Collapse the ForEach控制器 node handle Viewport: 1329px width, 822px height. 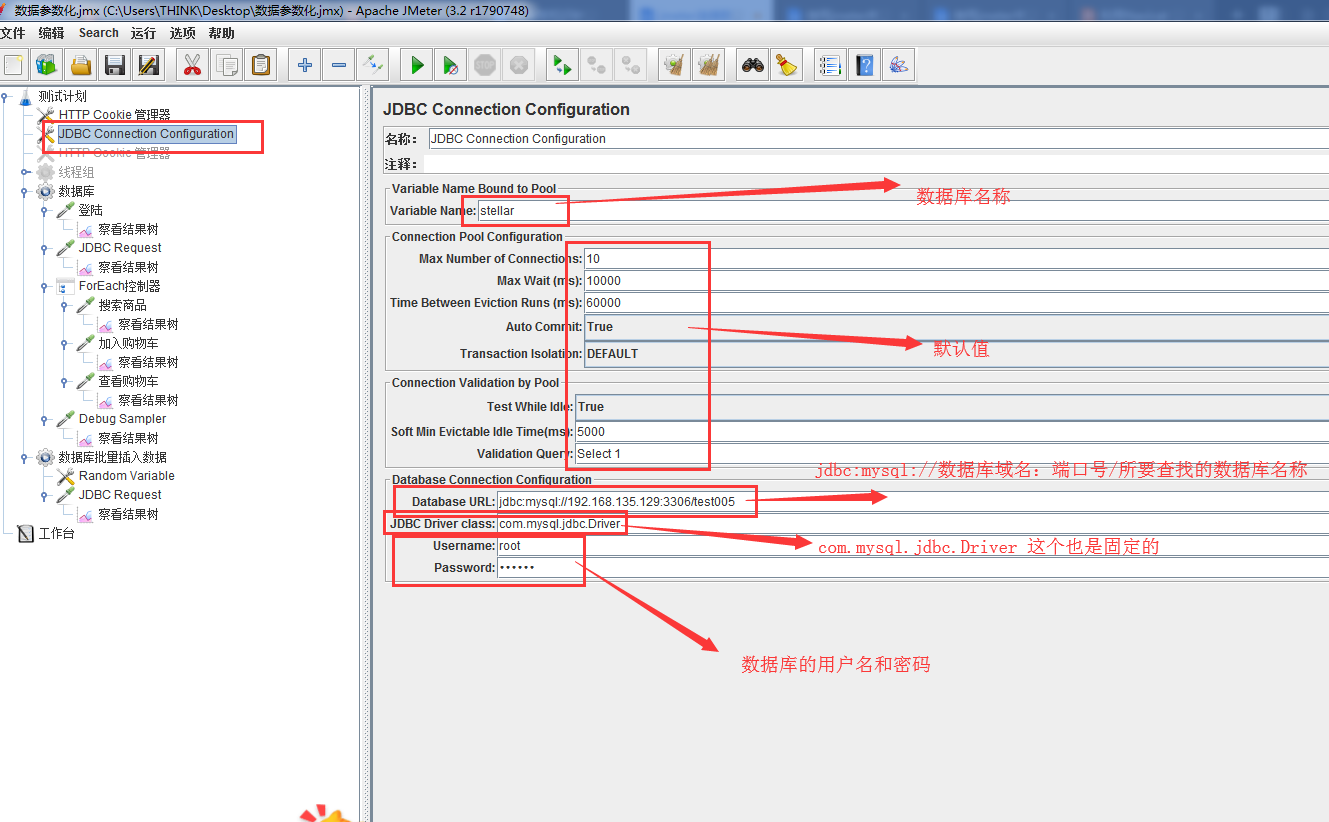point(45,286)
